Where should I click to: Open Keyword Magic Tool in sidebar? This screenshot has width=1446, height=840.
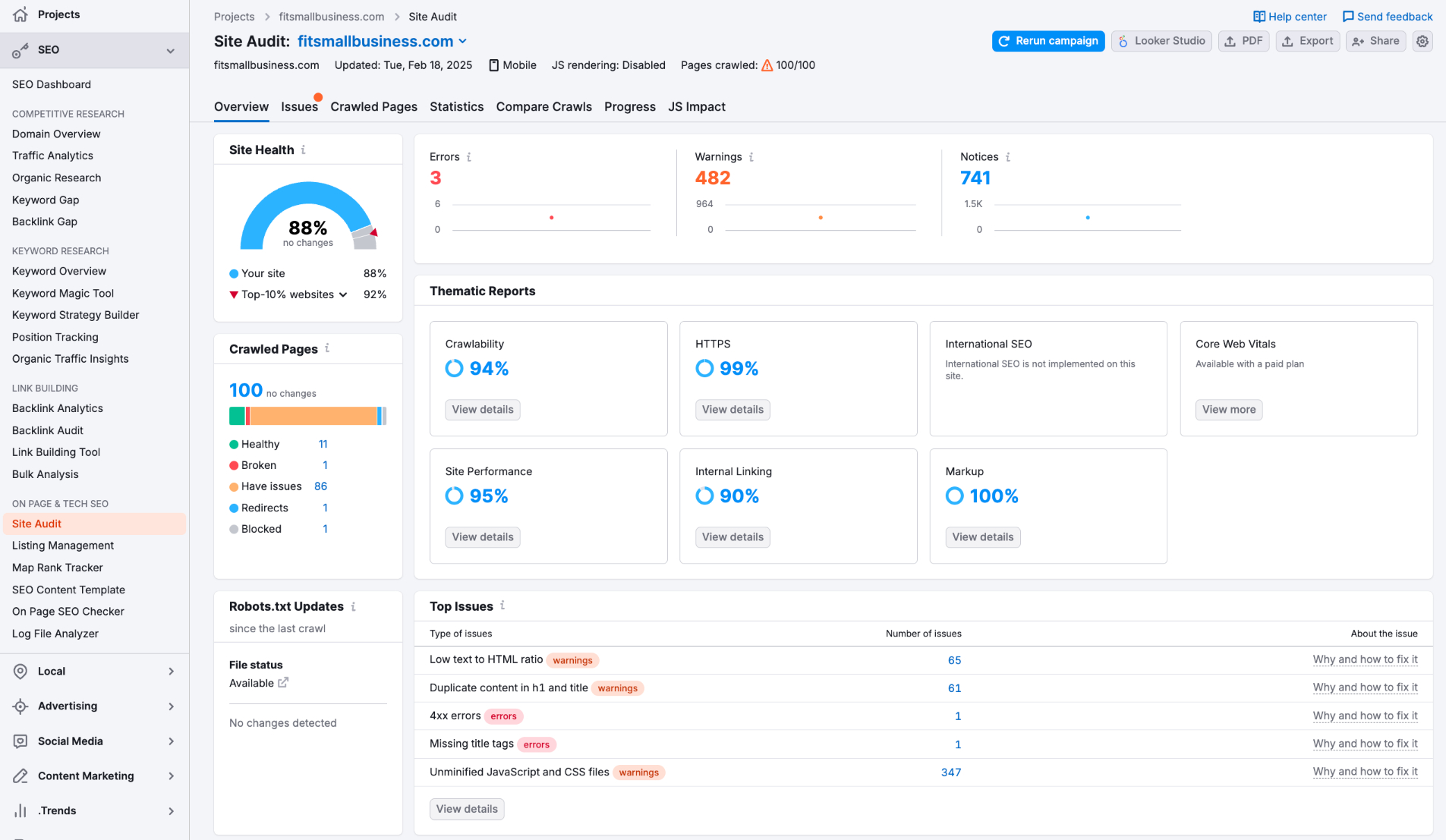[x=63, y=294]
